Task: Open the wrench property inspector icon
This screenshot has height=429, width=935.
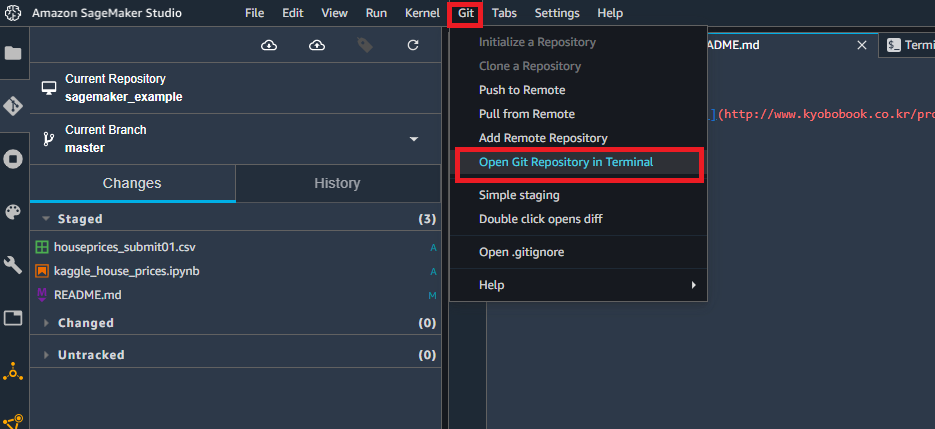Action: pos(13,265)
